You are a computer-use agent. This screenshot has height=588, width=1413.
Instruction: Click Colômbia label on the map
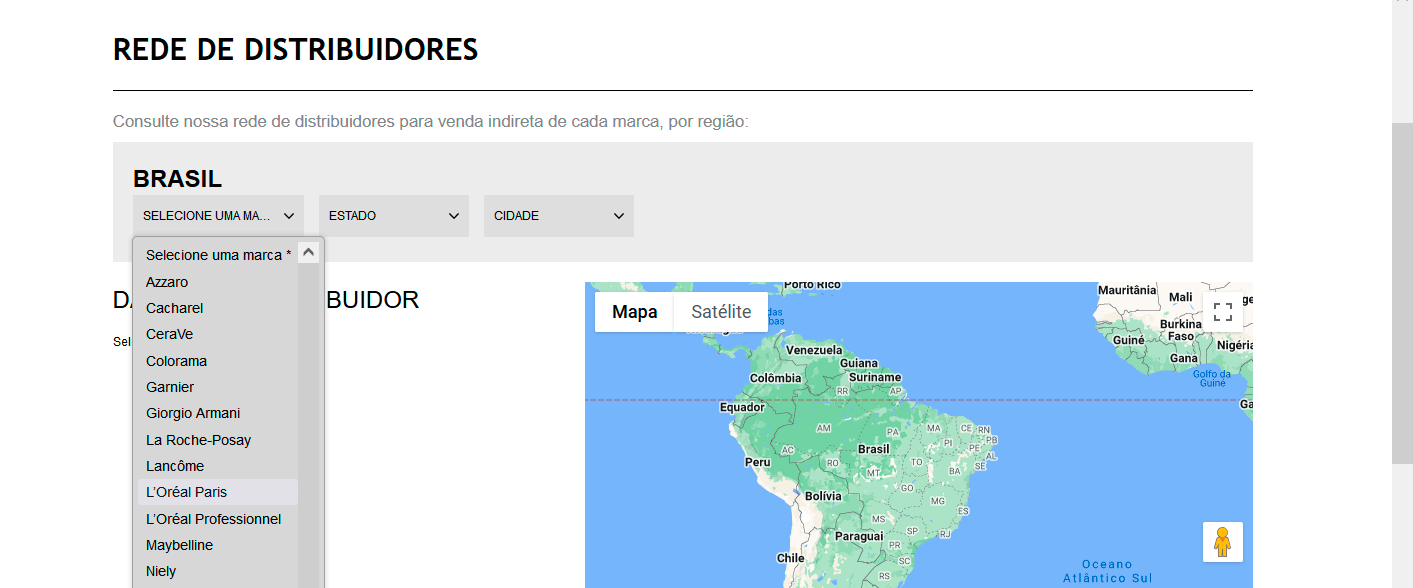(x=776, y=378)
